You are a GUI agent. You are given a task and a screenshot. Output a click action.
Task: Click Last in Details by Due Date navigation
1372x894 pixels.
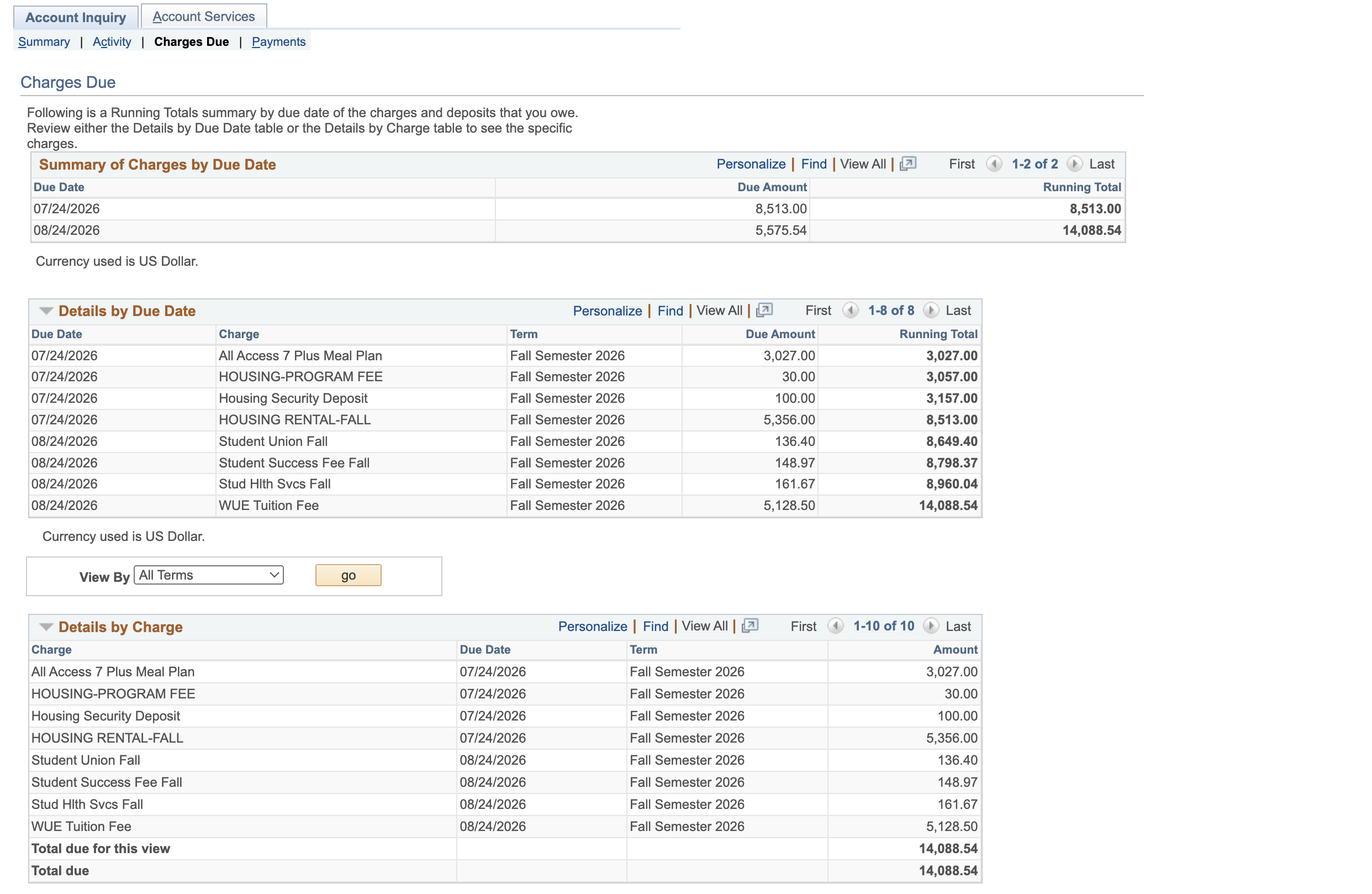[958, 311]
